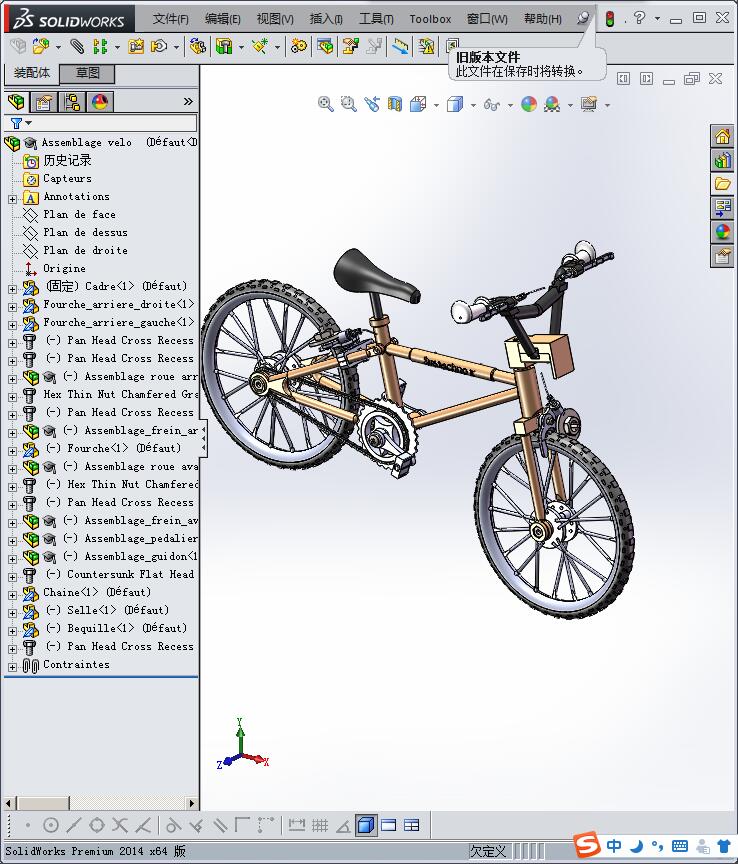Click the Assembly Visualization warning icon
738x864 pixels.
(x=426, y=46)
